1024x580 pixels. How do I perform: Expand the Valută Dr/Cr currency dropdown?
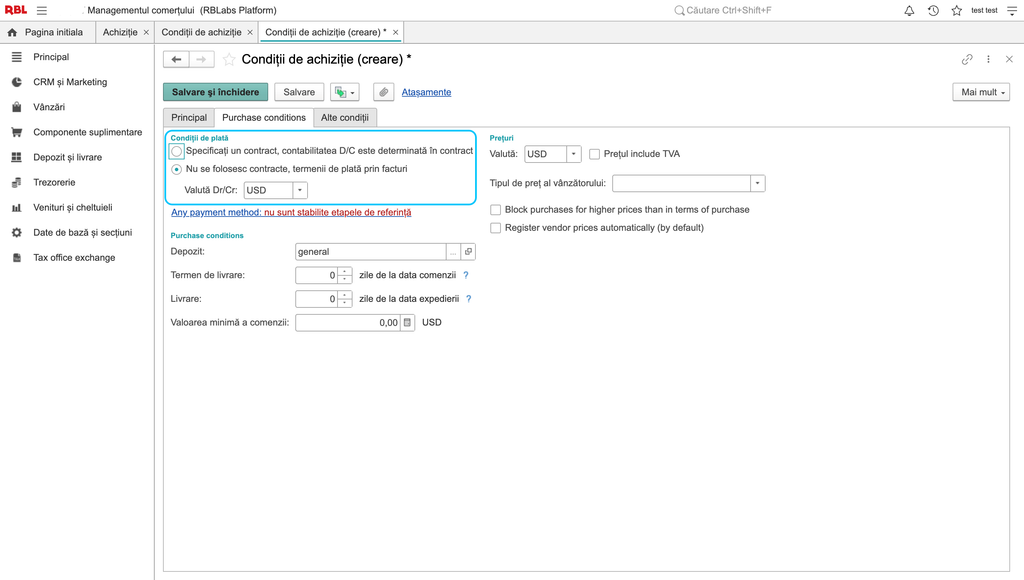pos(300,191)
